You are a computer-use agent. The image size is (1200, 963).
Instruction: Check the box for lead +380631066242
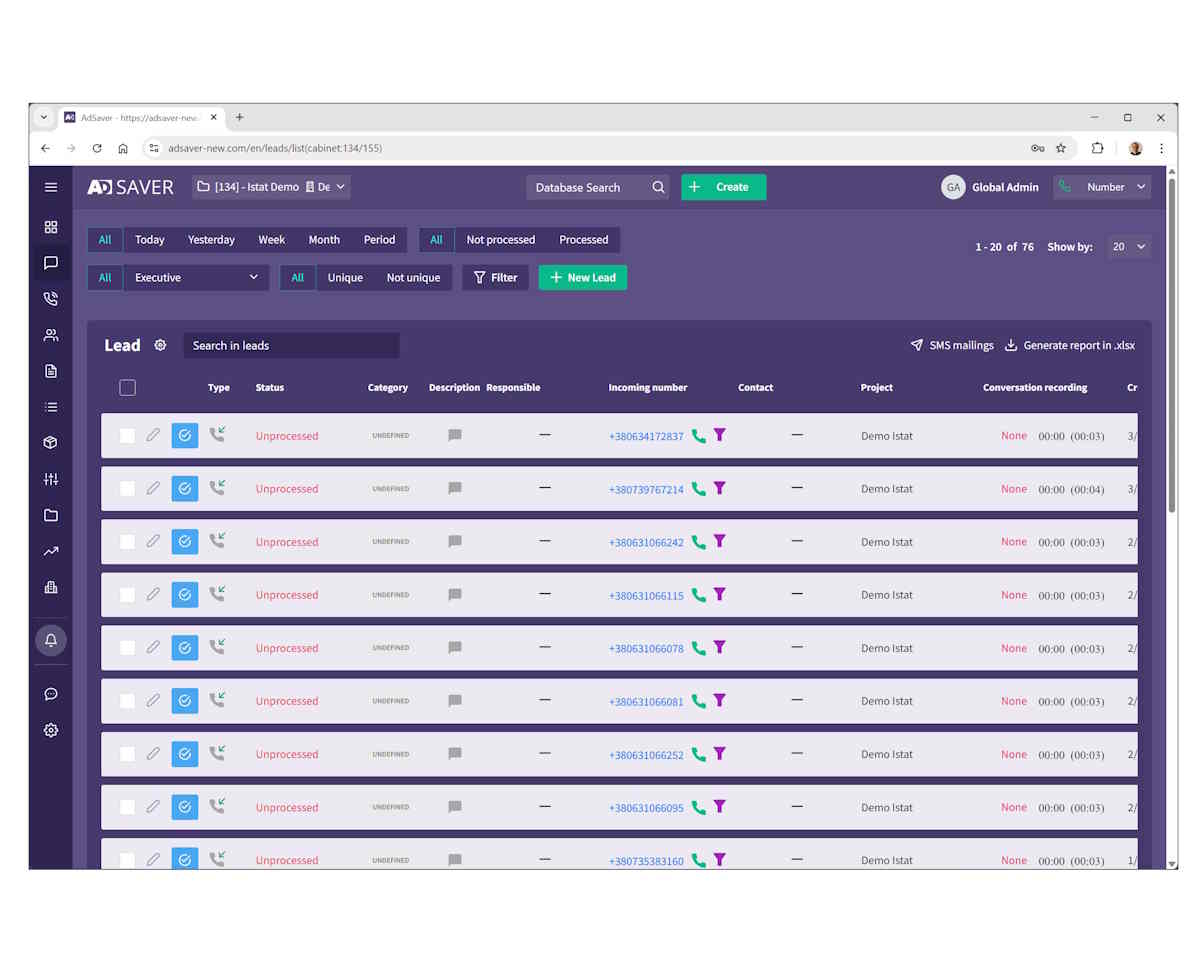(x=127, y=541)
